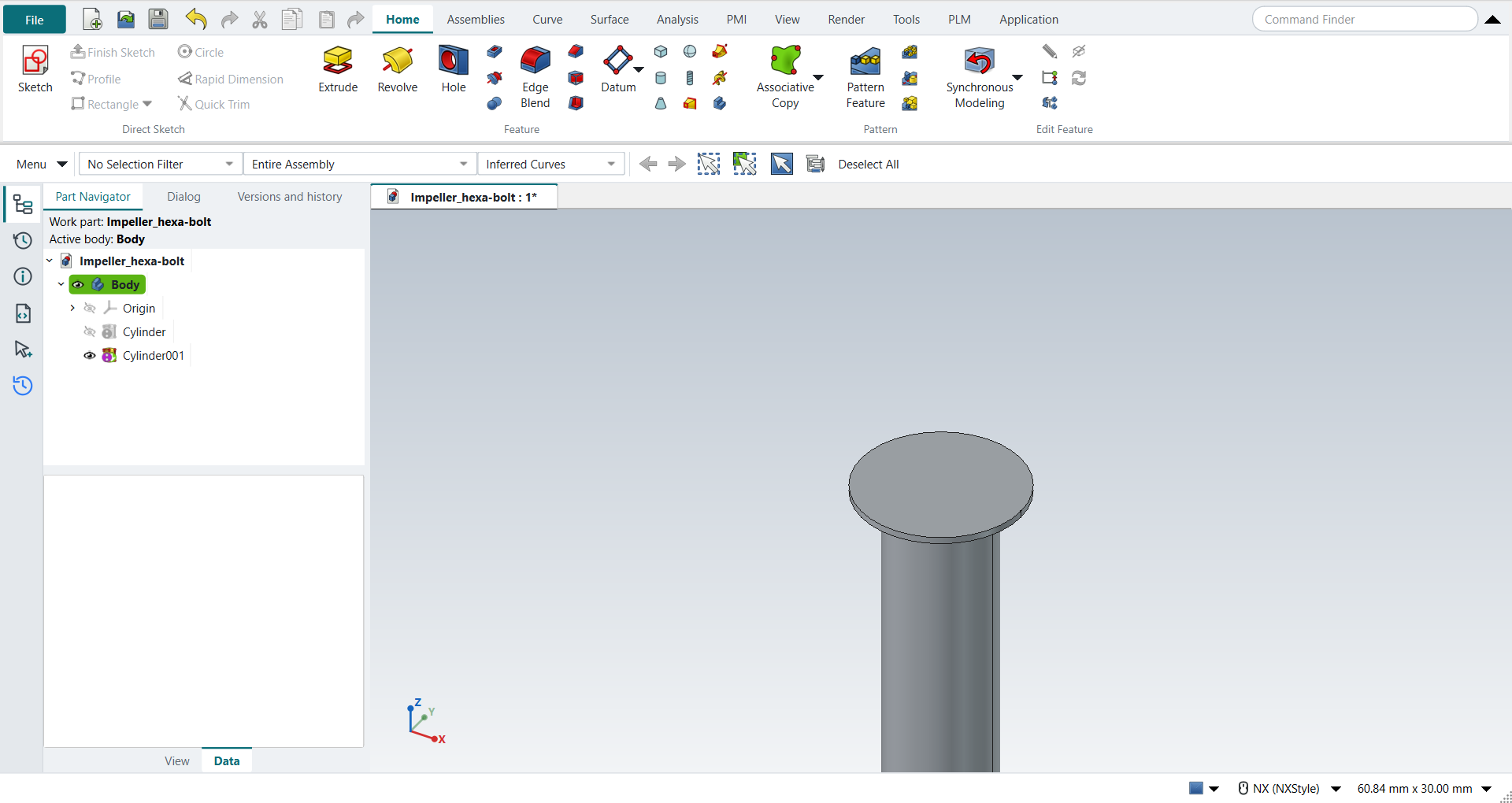Click inside the Command Finder search field
The height and width of the screenshot is (803, 1512).
pyautogui.click(x=1365, y=19)
